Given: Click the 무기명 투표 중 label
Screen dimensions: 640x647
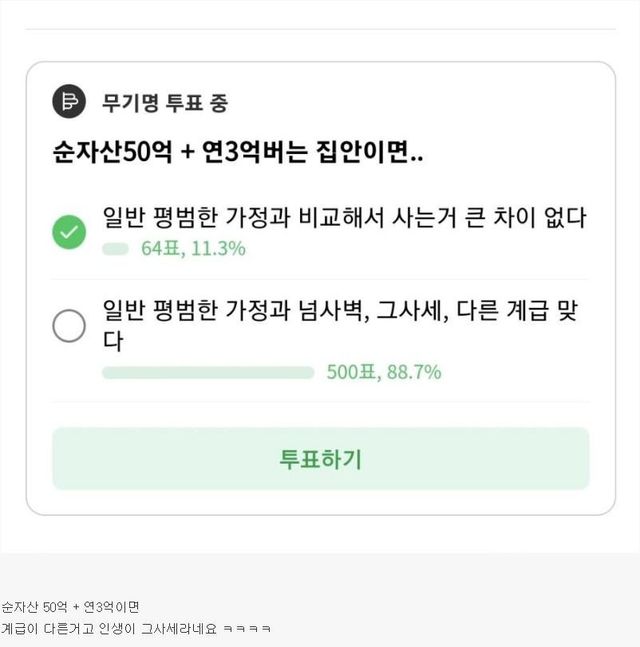Looking at the screenshot, I should click(165, 102).
